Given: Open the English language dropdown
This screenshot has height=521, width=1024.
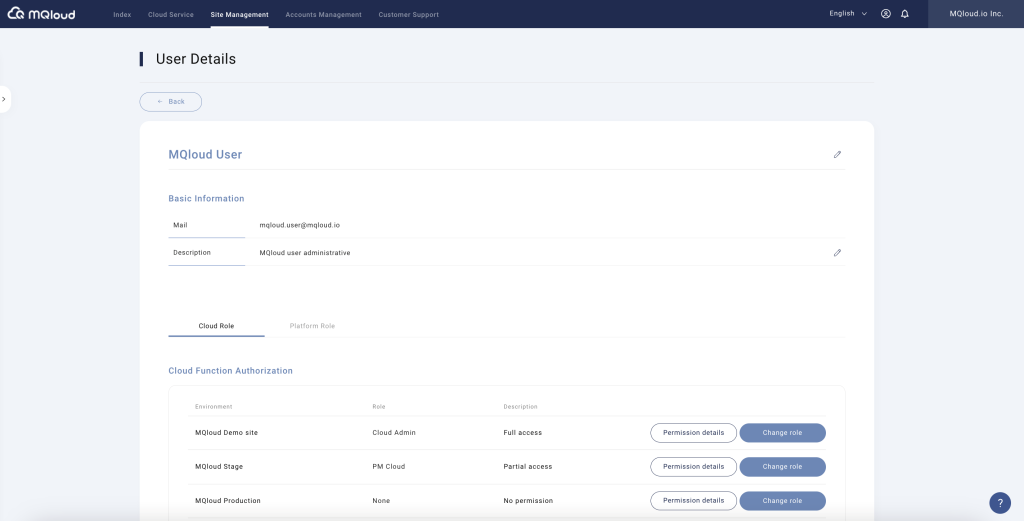Looking at the screenshot, I should click(x=848, y=14).
